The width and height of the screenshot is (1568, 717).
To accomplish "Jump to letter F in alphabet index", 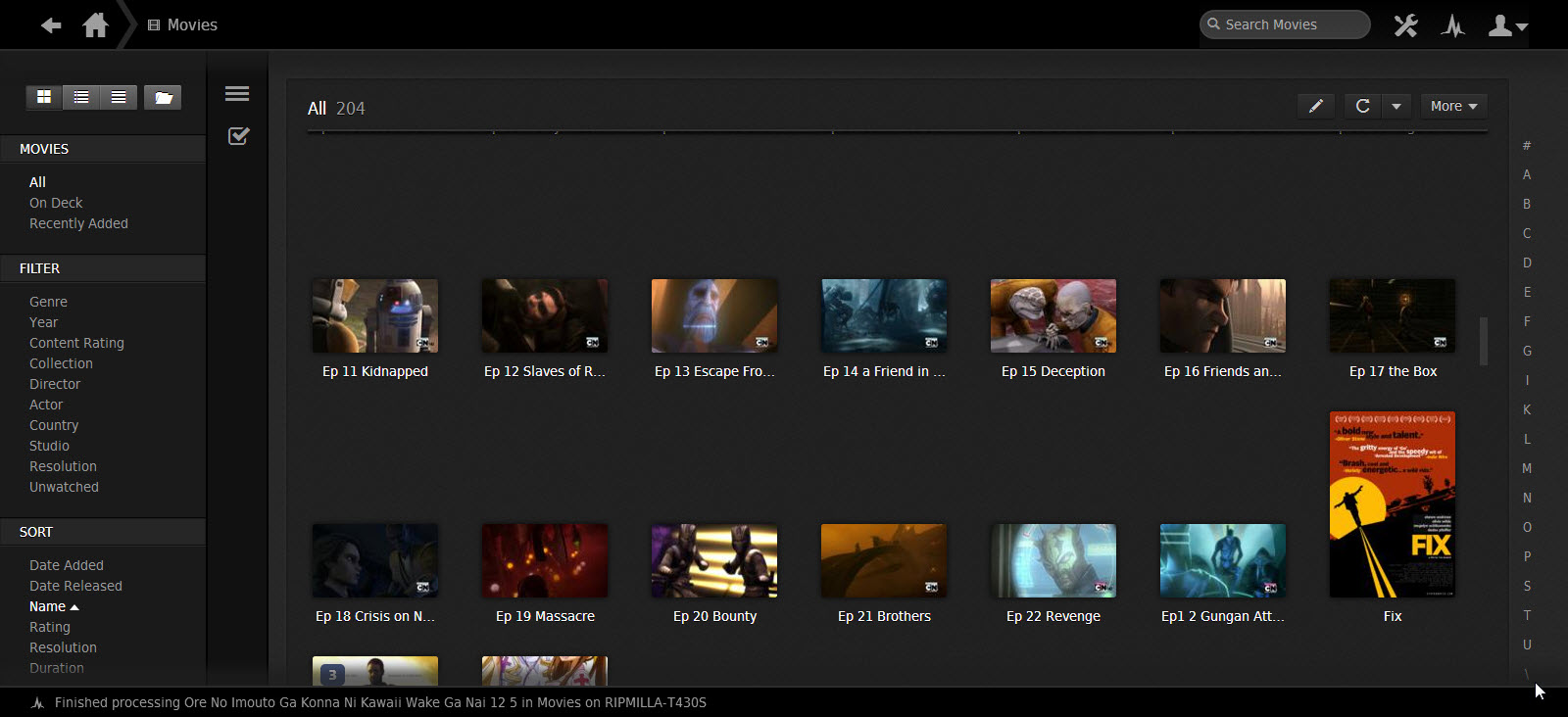I will click(x=1527, y=321).
